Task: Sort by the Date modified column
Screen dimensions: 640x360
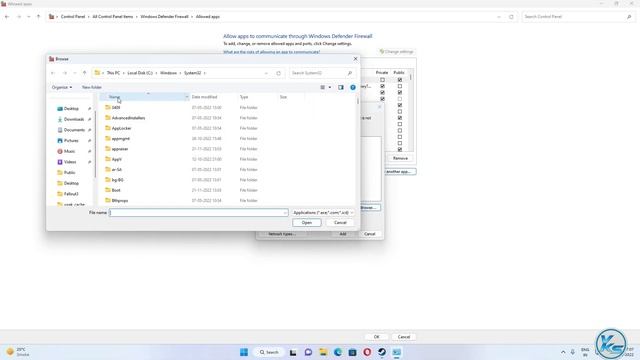Action: tap(204, 97)
